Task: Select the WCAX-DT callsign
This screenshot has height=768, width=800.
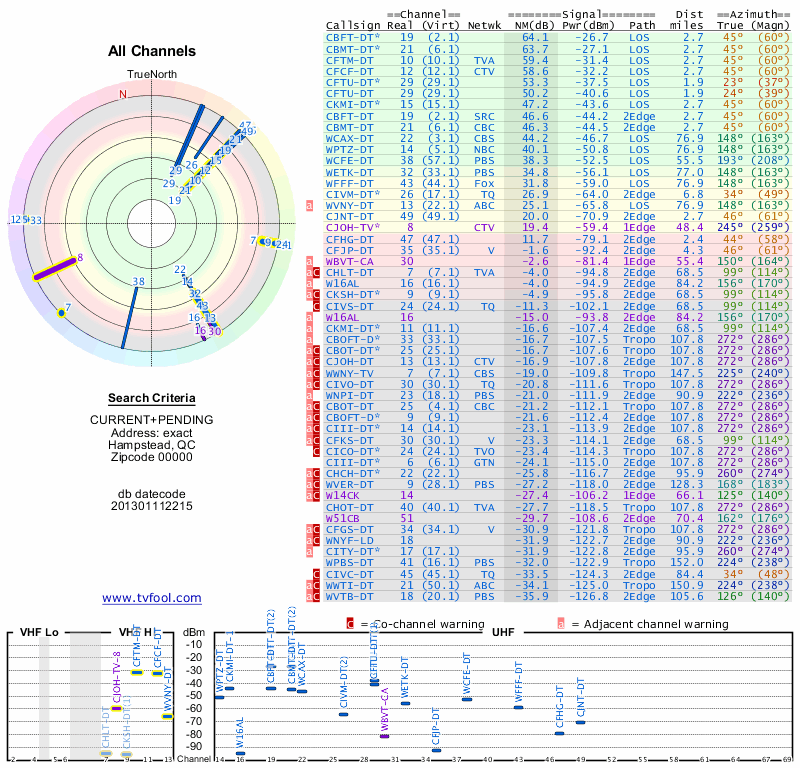Action: [350, 138]
